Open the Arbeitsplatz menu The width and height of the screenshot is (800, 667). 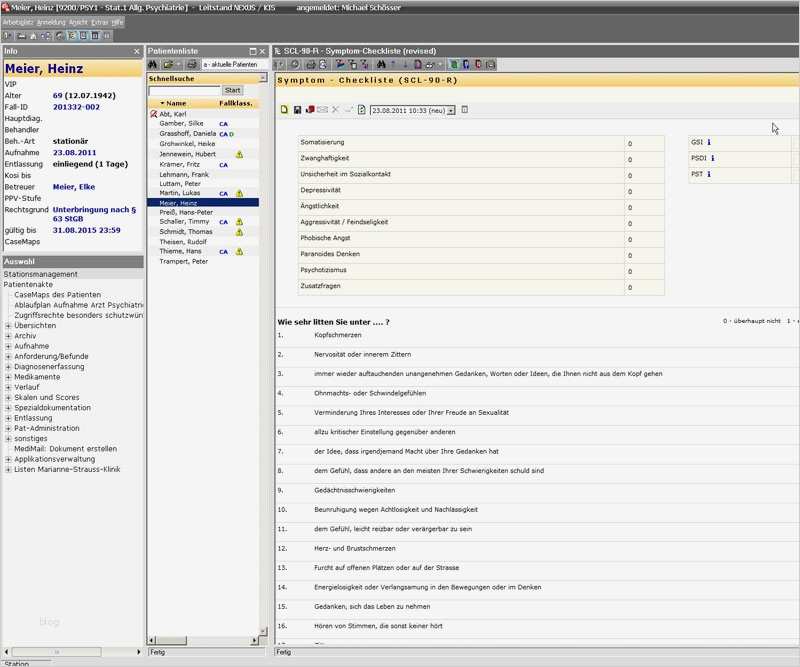click(x=17, y=21)
